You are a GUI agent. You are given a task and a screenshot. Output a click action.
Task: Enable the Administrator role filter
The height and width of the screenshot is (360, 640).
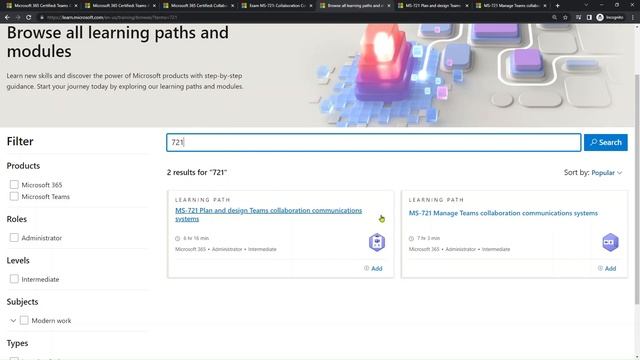point(14,238)
